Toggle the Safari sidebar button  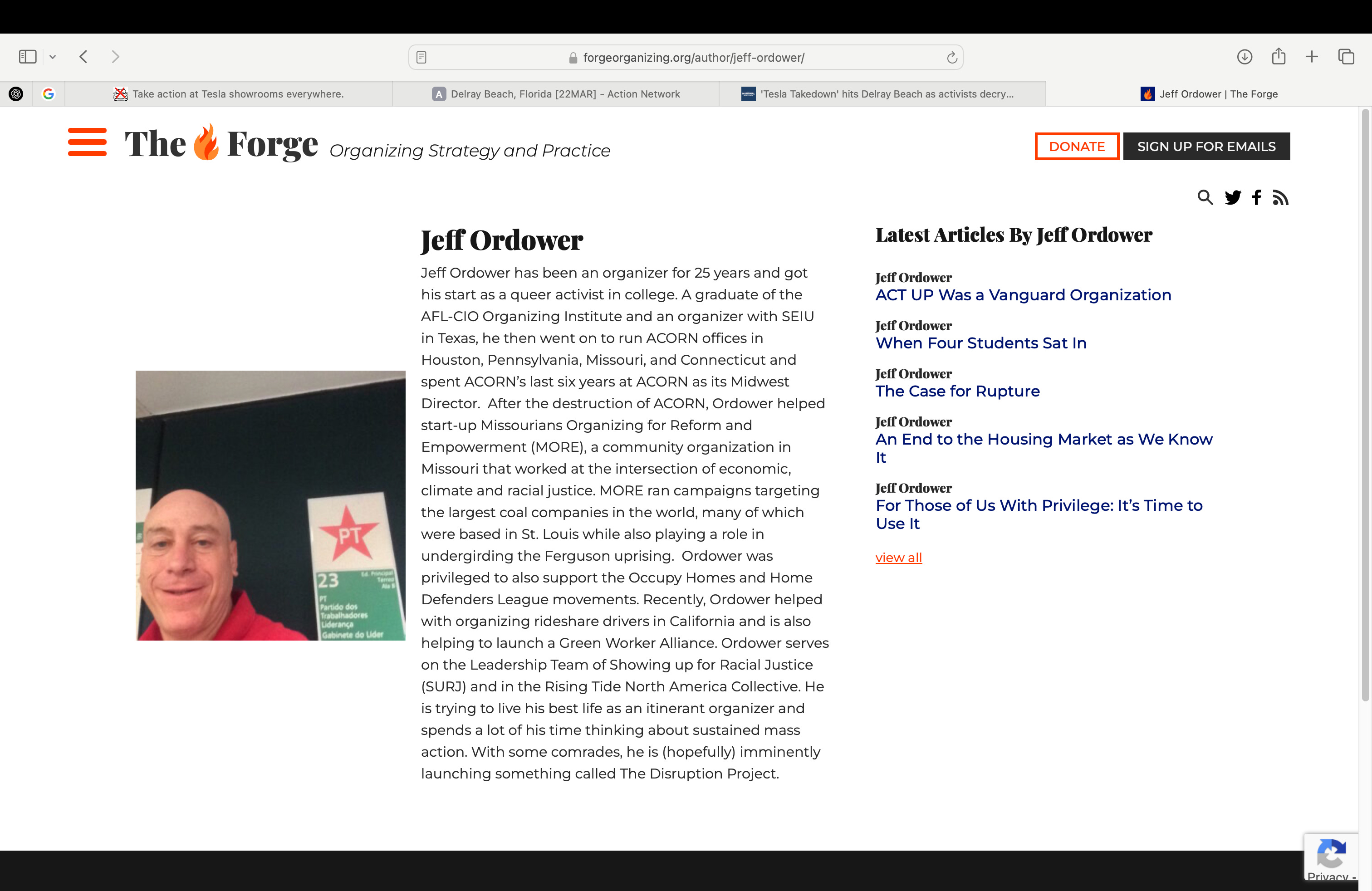[28, 56]
